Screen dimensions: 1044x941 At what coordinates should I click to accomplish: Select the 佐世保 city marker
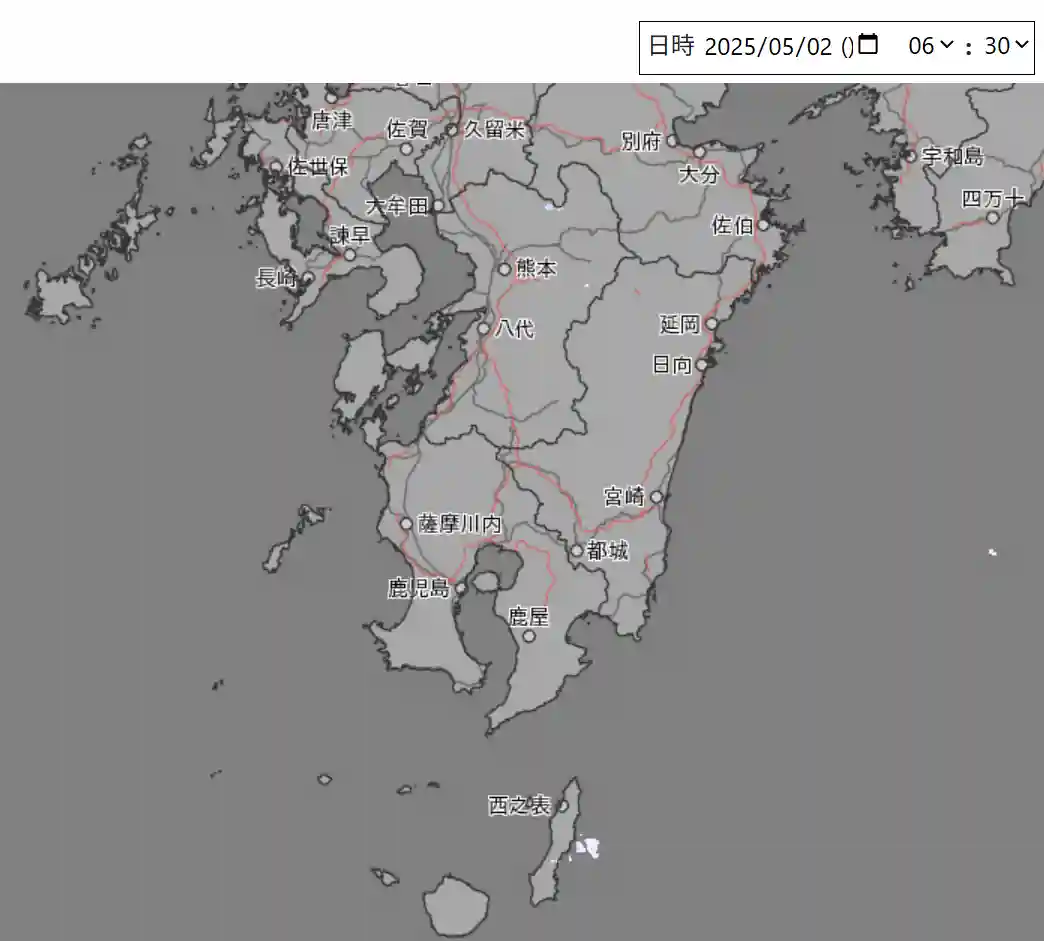(x=277, y=167)
